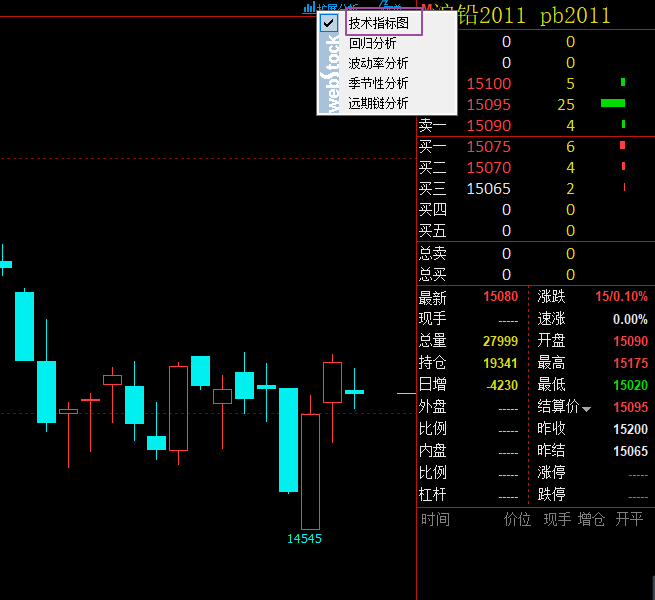
Task: Click 远期链分析 menu option
Action: [378, 103]
